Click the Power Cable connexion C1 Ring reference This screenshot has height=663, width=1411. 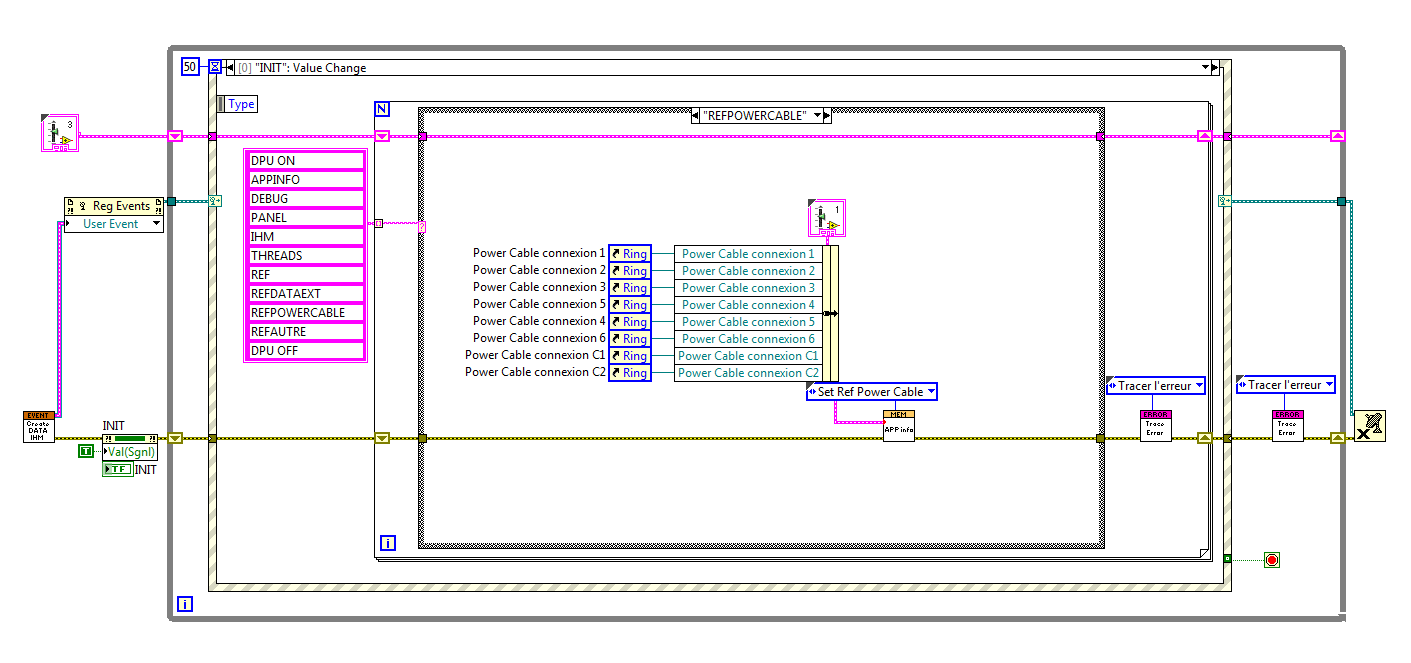pyautogui.click(x=630, y=356)
